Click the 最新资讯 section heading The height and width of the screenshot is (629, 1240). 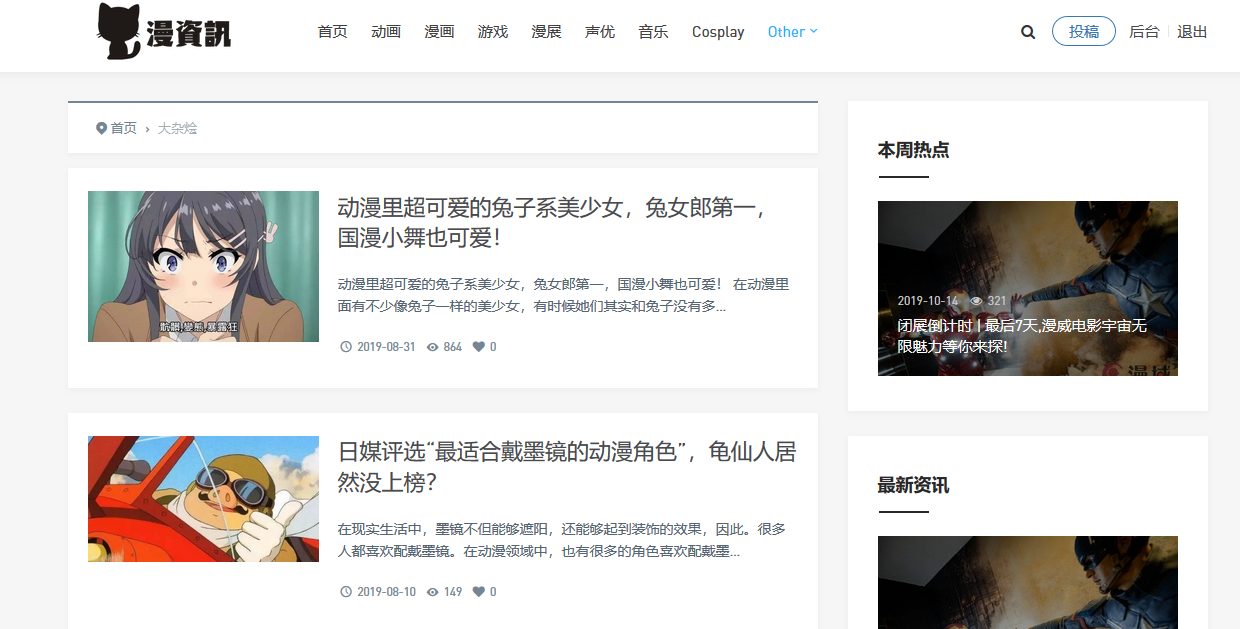913,485
